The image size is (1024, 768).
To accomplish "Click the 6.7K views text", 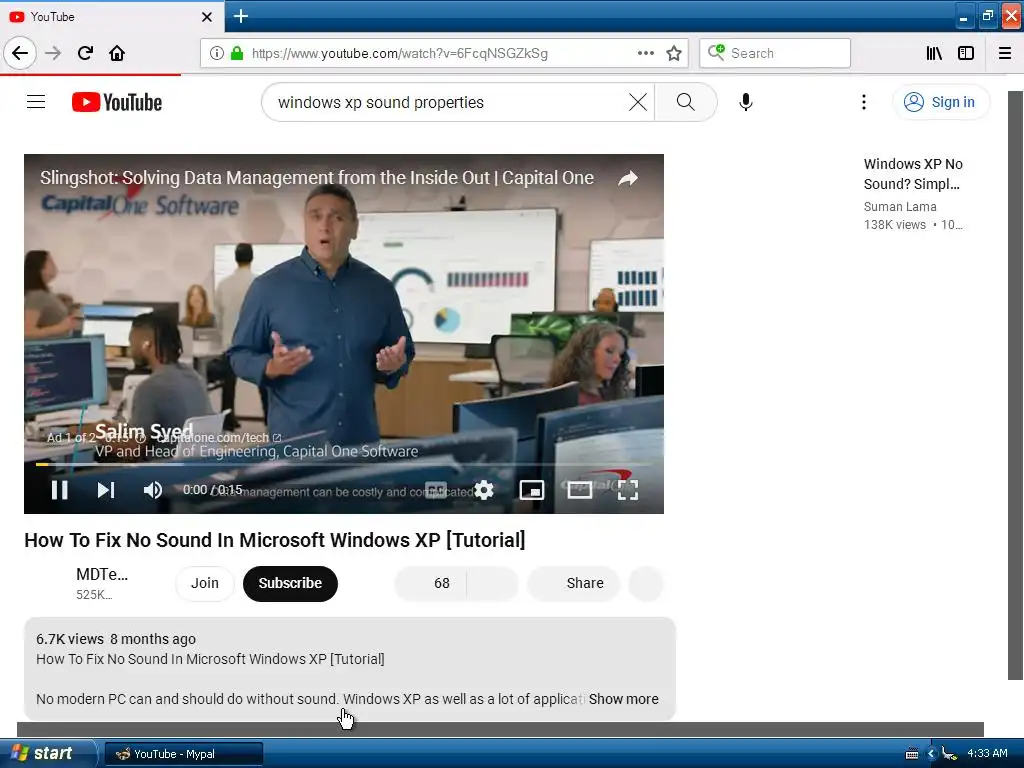I will point(70,639).
